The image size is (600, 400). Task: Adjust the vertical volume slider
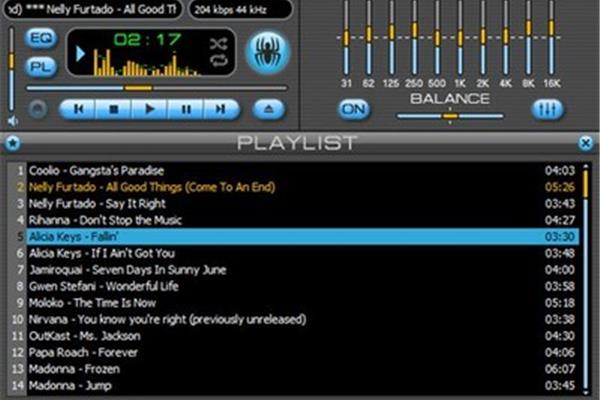tap(11, 69)
